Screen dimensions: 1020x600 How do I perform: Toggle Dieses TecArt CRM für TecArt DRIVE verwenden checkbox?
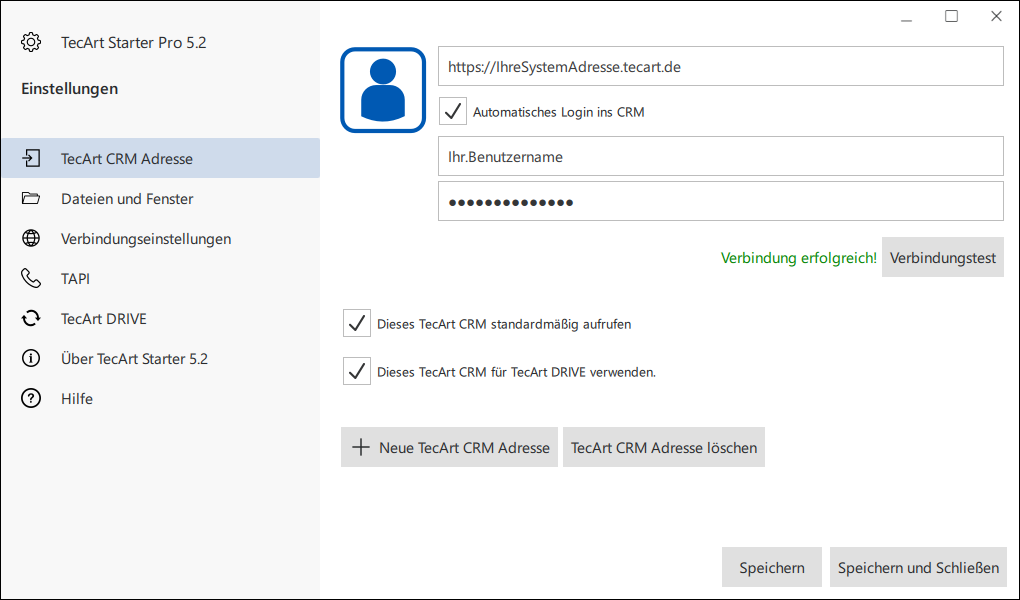coord(356,372)
